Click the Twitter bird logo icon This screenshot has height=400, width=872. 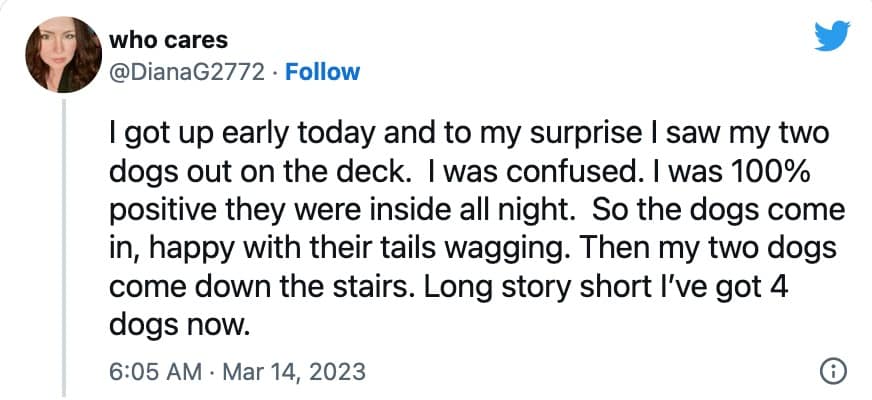831,38
